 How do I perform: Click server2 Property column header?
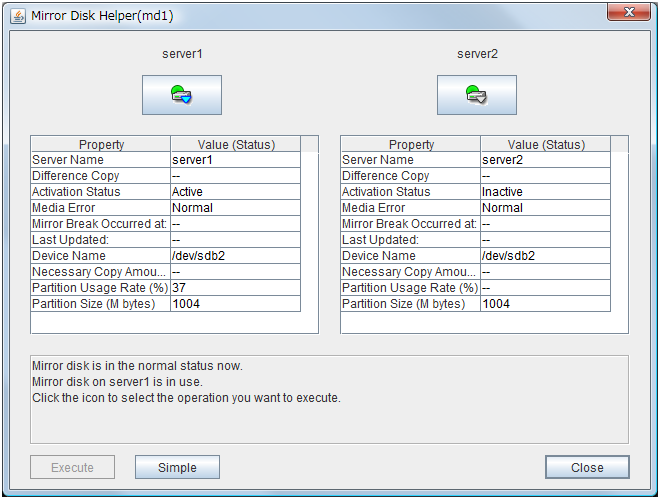410,145
